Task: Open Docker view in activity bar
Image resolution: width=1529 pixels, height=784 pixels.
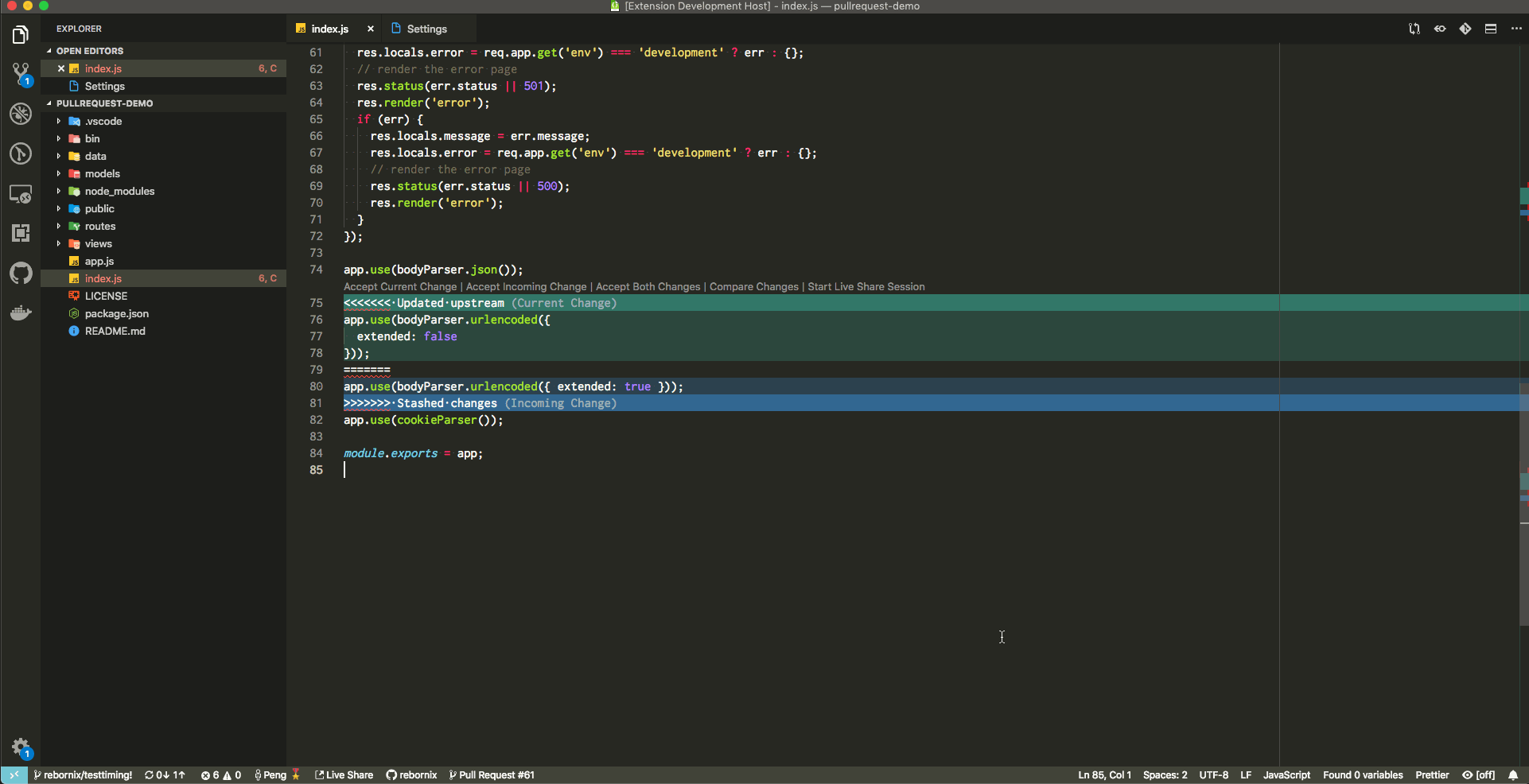Action: (x=21, y=312)
